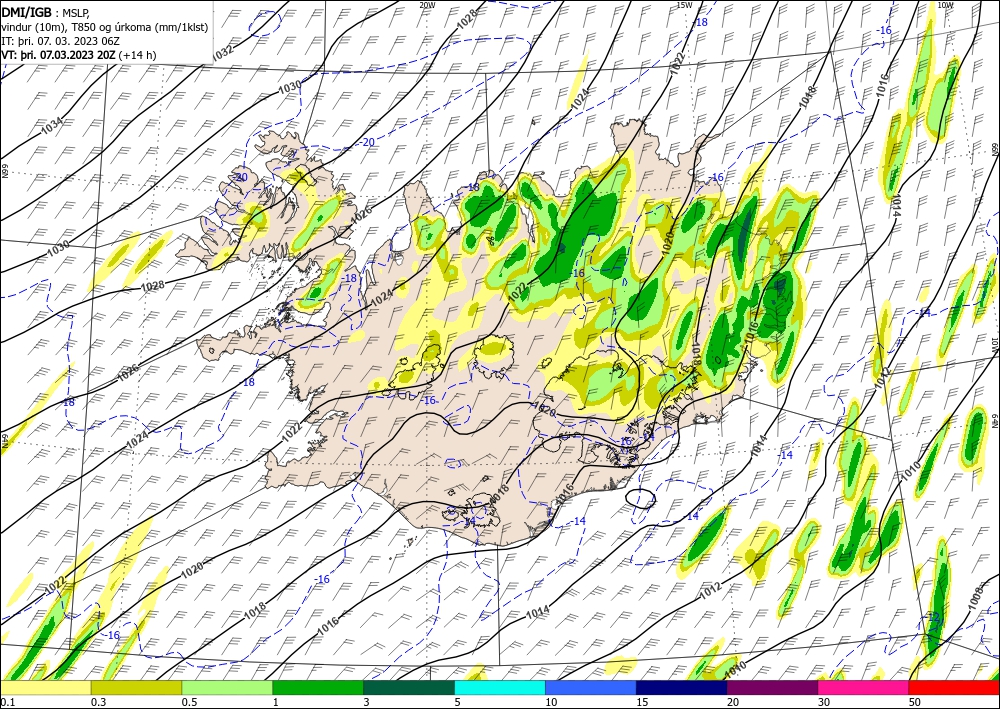
Task: Click the 'VT: þri. 07.03.2023 20Z' valid time line
Action: click(59, 55)
